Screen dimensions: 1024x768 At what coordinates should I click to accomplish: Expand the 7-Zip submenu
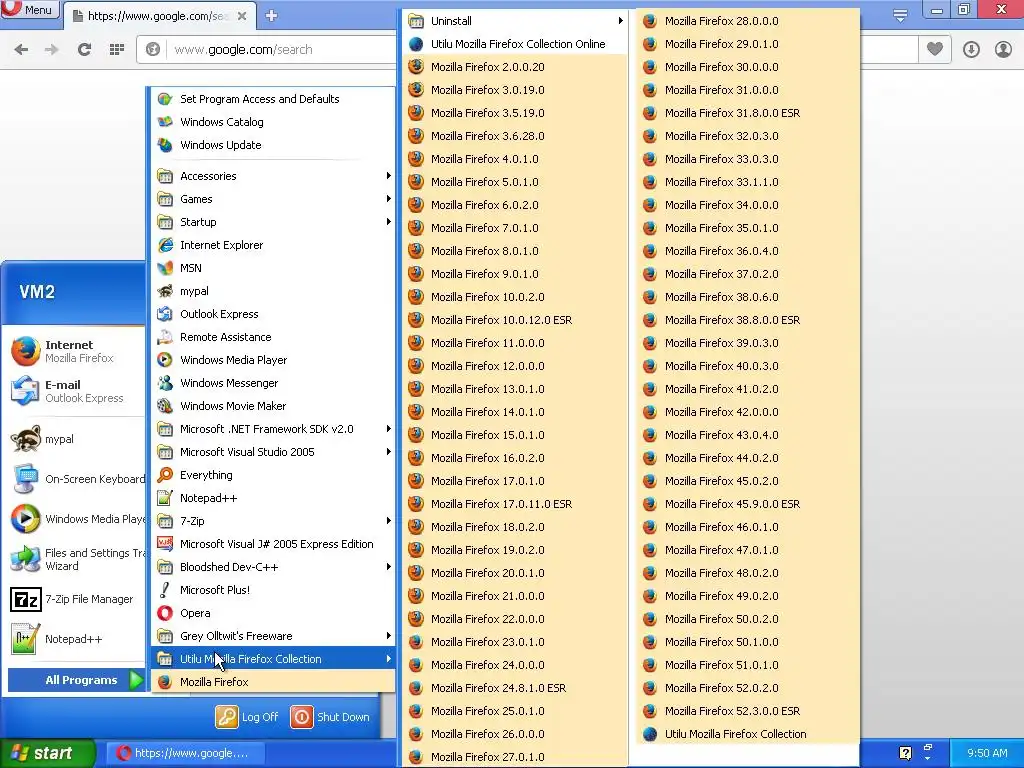(x=273, y=521)
